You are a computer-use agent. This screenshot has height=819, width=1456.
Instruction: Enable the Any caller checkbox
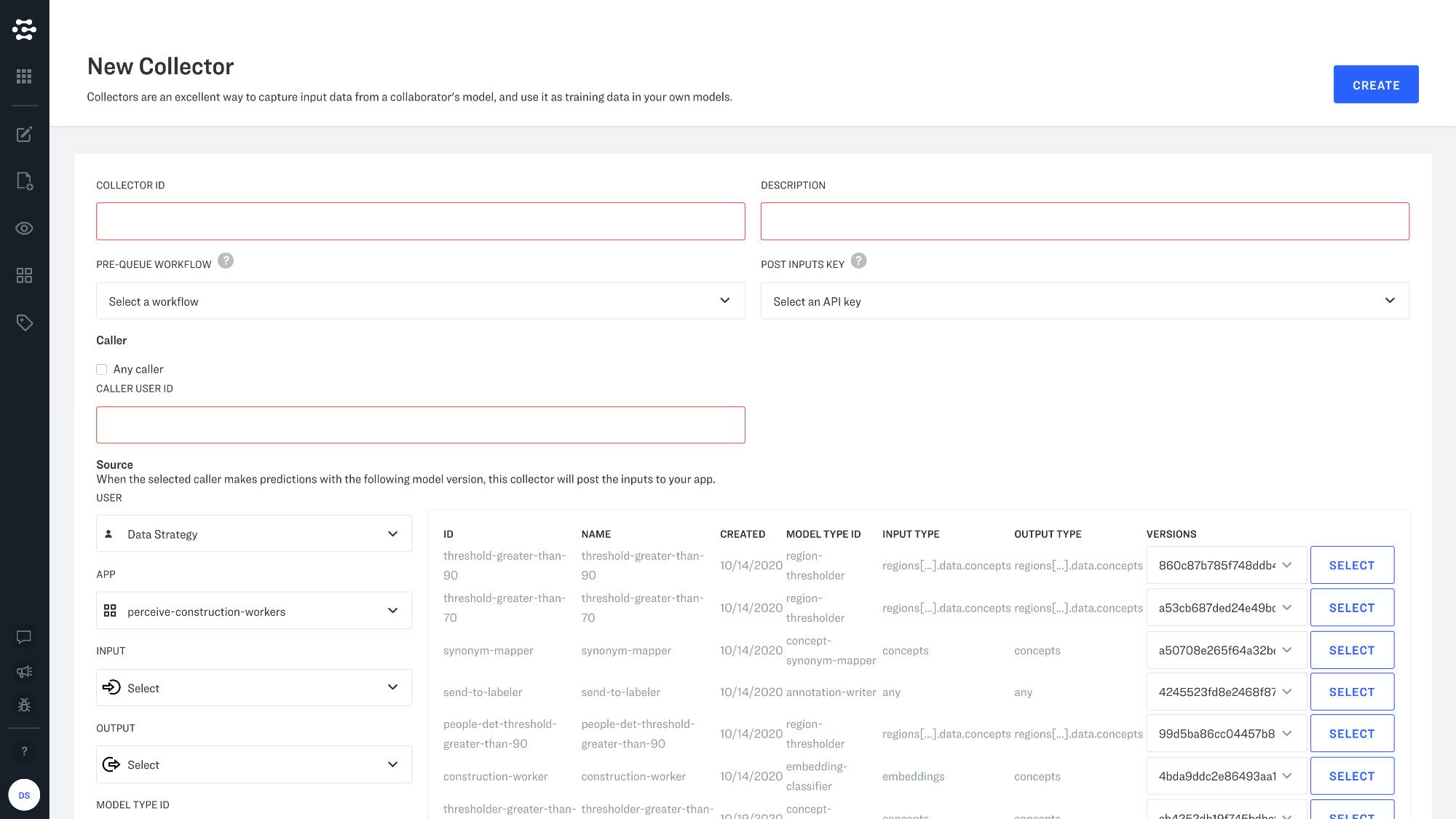(x=102, y=370)
